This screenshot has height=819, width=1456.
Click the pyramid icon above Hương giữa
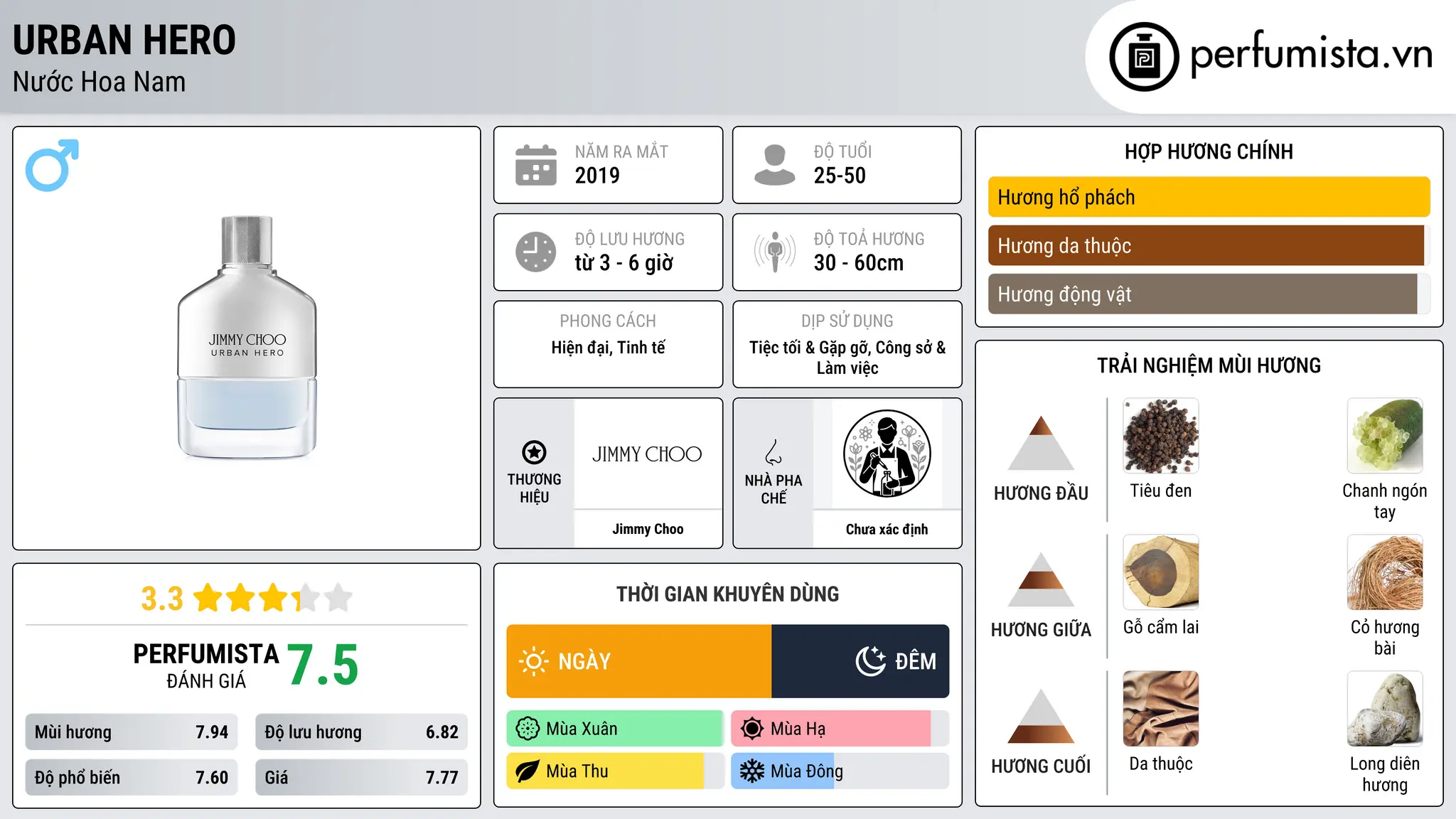(1041, 579)
